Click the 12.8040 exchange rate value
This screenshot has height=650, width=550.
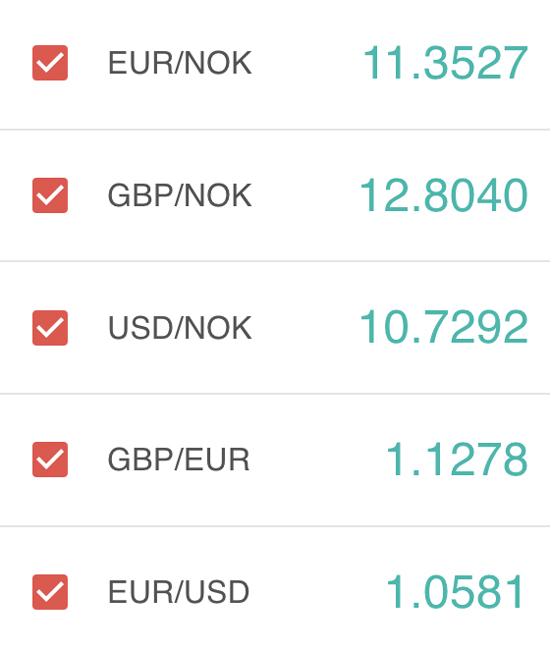444,195
